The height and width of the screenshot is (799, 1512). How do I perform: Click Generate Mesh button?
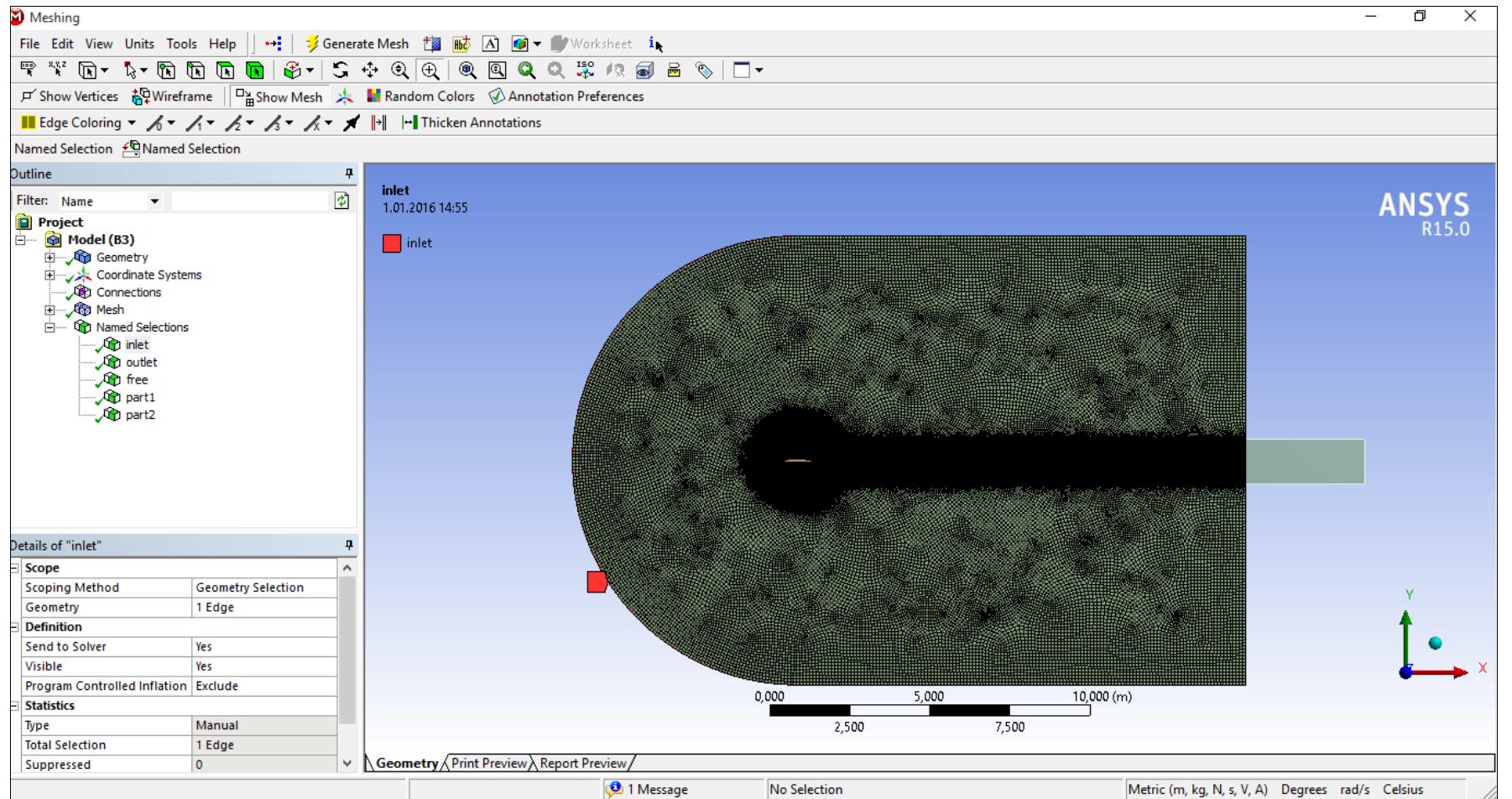357,44
